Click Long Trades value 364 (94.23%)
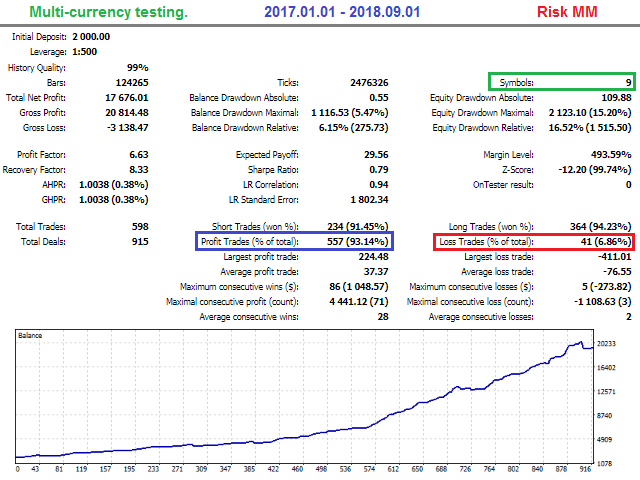Image resolution: width=640 pixels, height=480 pixels. click(600, 227)
